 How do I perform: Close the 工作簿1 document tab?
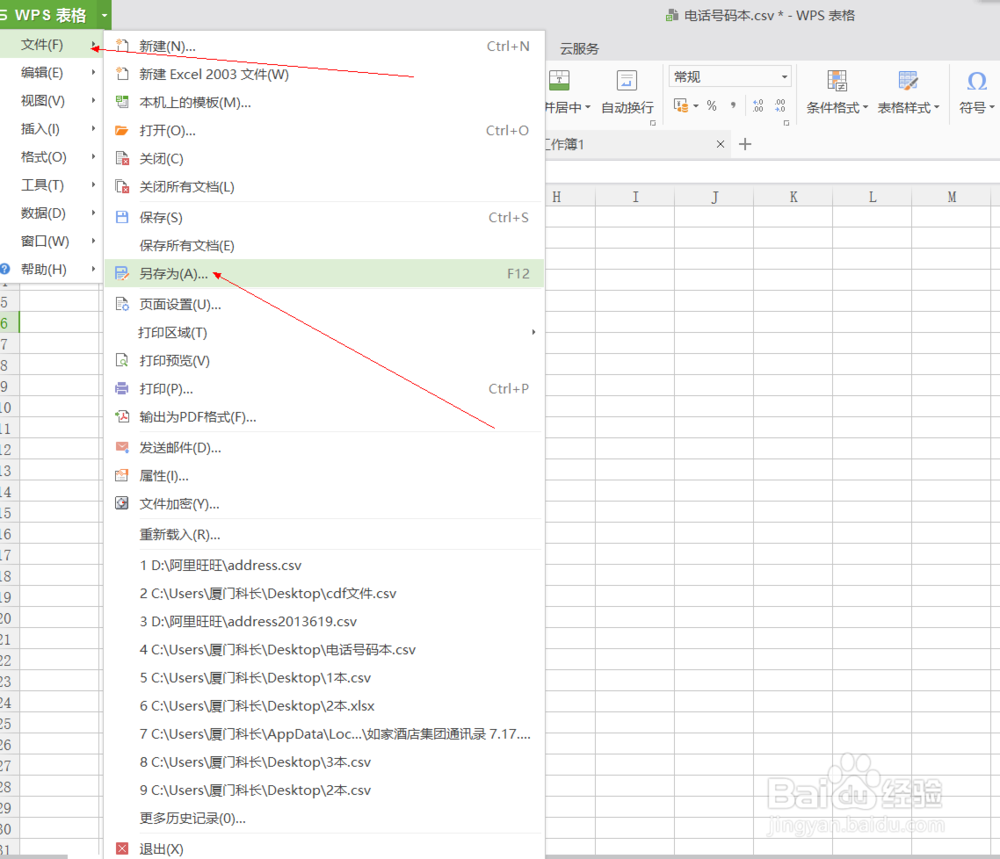pos(720,144)
